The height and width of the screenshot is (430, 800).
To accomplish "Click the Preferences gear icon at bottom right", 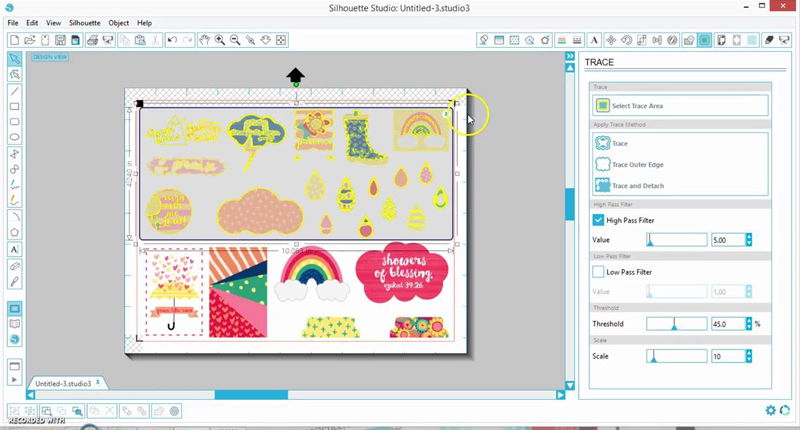I will pos(770,410).
